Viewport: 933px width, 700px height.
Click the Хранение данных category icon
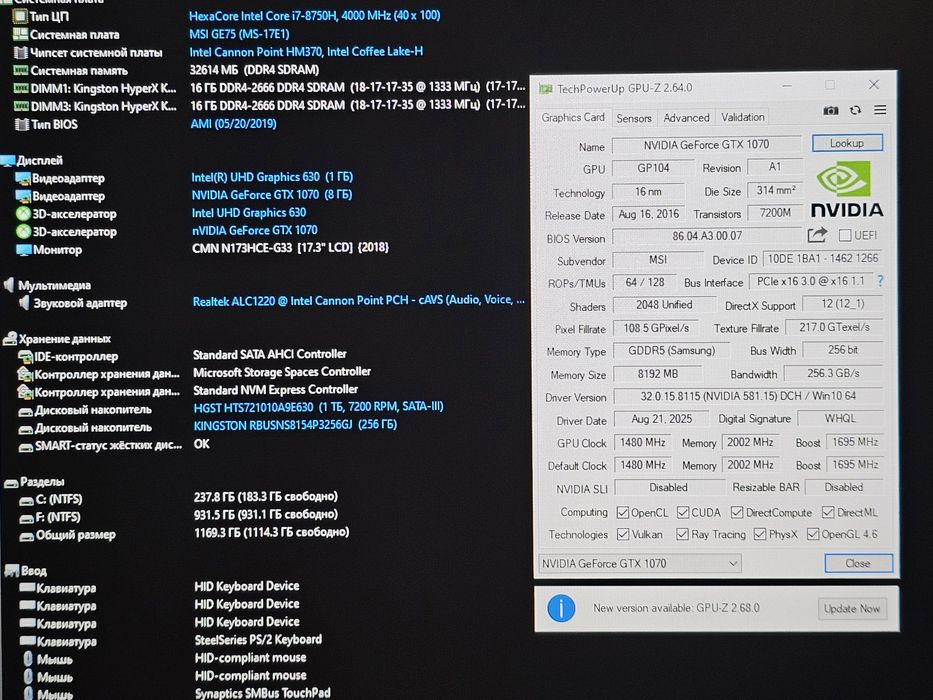pos(10,339)
